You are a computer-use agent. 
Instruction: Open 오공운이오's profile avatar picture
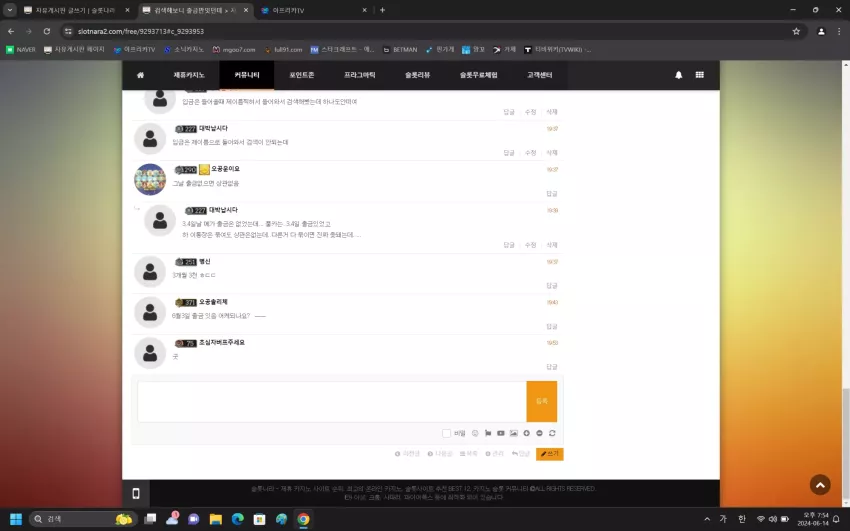[150, 179]
